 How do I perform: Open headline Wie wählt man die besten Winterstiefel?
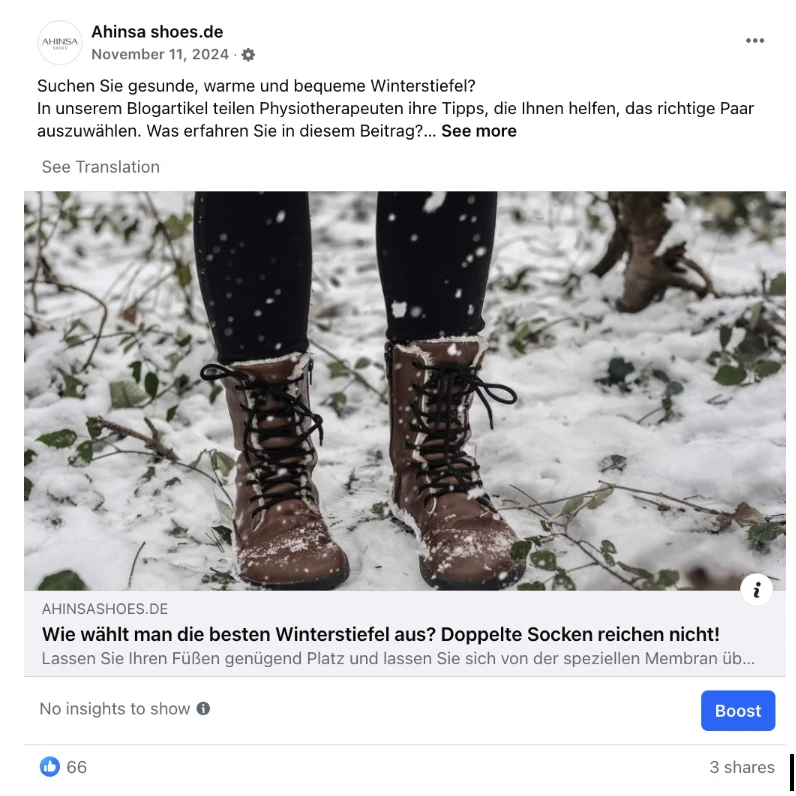[x=380, y=634]
